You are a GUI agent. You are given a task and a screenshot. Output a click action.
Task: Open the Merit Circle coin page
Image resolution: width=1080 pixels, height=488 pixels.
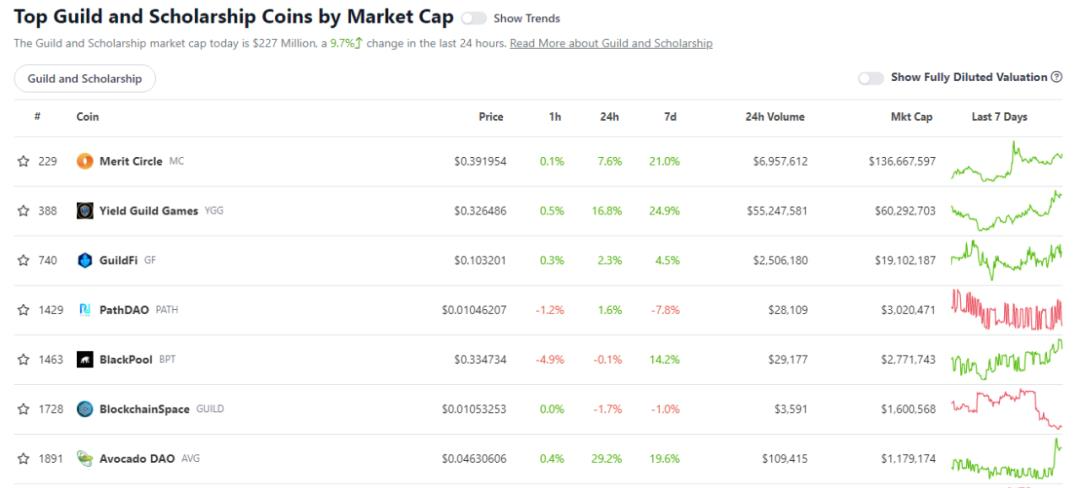pos(131,161)
